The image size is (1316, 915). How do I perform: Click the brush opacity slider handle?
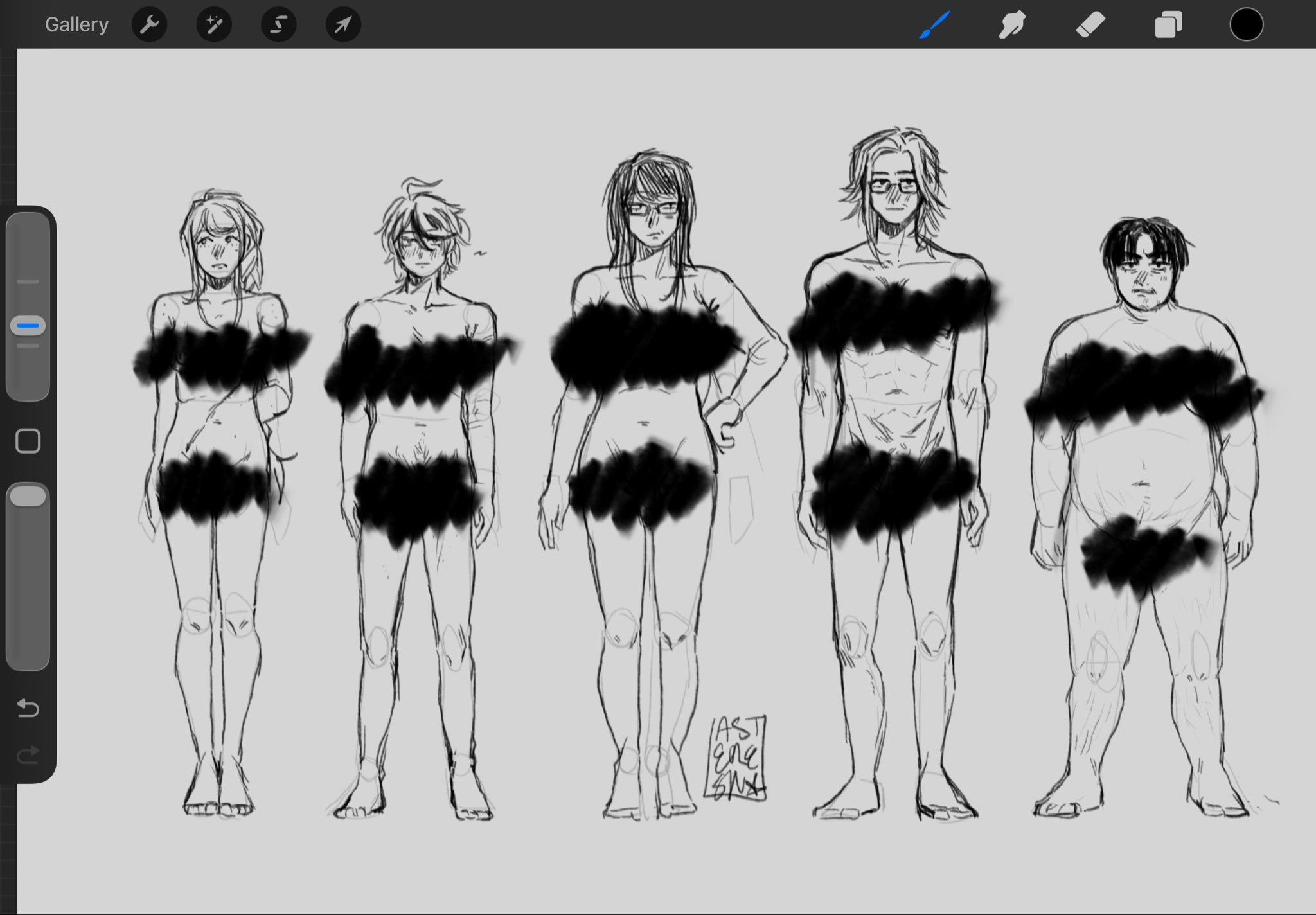tap(28, 497)
